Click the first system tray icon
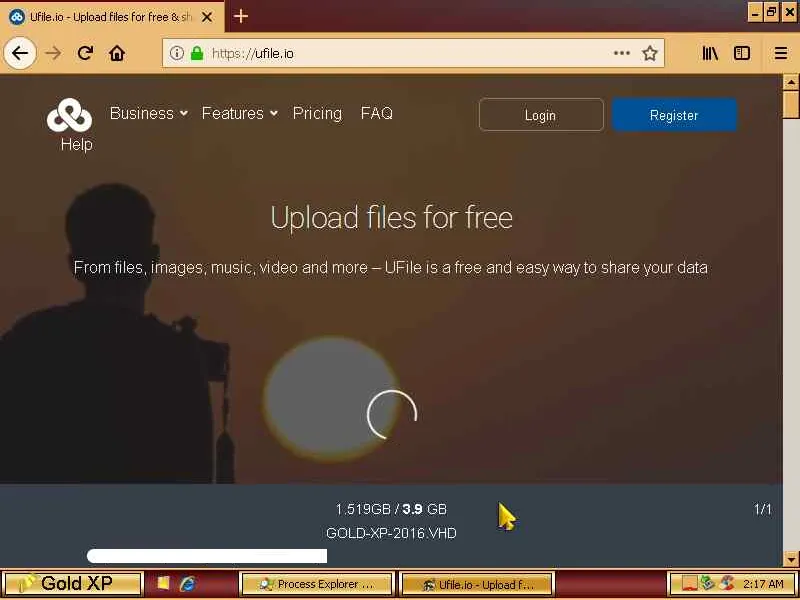Screen dimensions: 800x600 point(689,583)
